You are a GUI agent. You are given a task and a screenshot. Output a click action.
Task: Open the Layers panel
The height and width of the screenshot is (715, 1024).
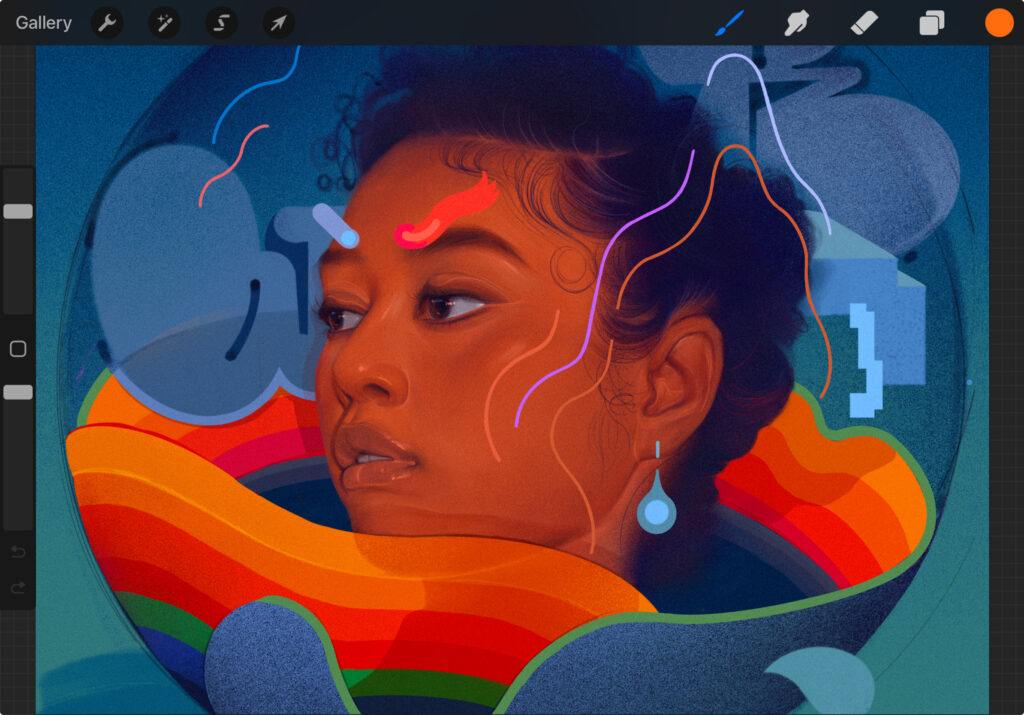point(931,23)
